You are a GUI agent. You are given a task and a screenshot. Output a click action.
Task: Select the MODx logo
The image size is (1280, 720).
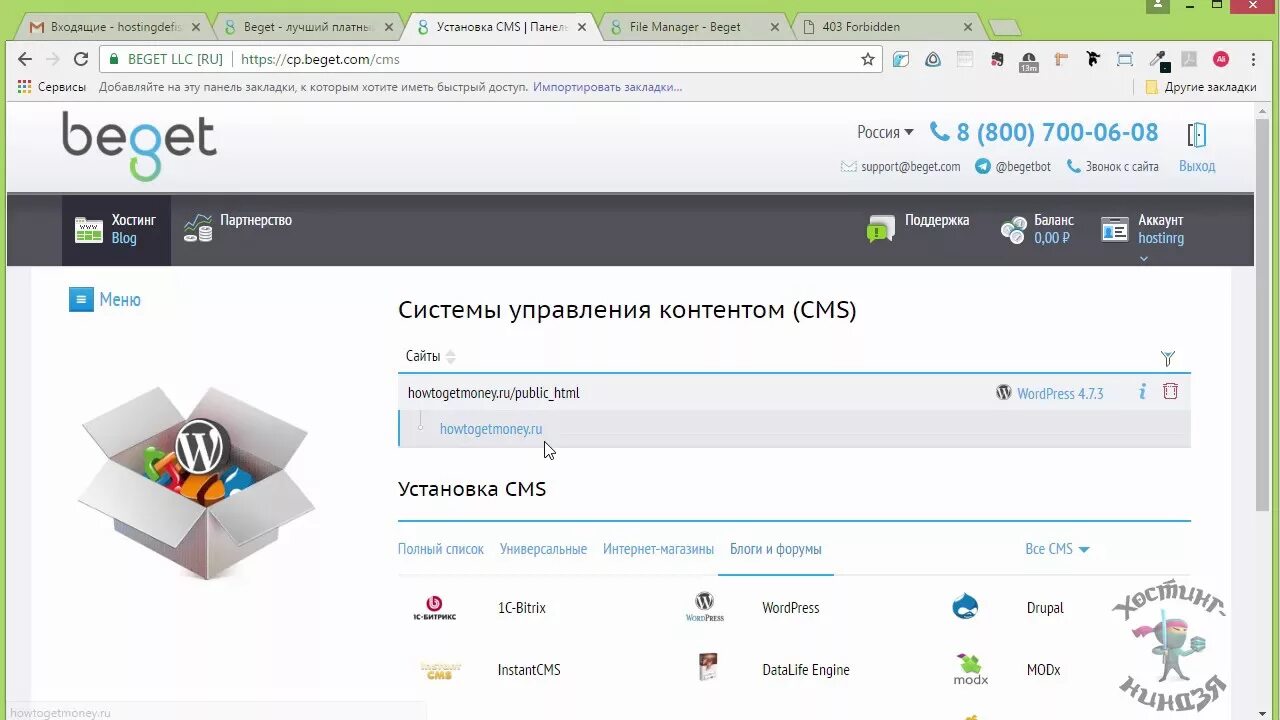tap(970, 669)
